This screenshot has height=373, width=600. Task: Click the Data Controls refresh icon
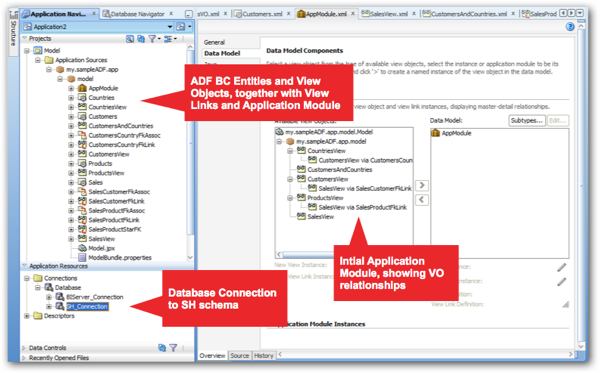click(x=162, y=347)
